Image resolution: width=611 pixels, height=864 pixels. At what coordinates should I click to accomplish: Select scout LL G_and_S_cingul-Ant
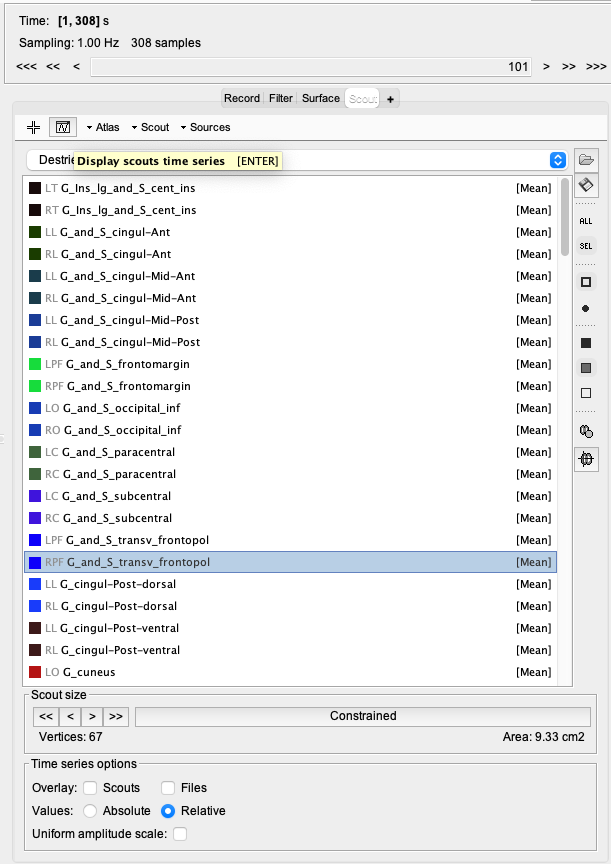tap(290, 232)
